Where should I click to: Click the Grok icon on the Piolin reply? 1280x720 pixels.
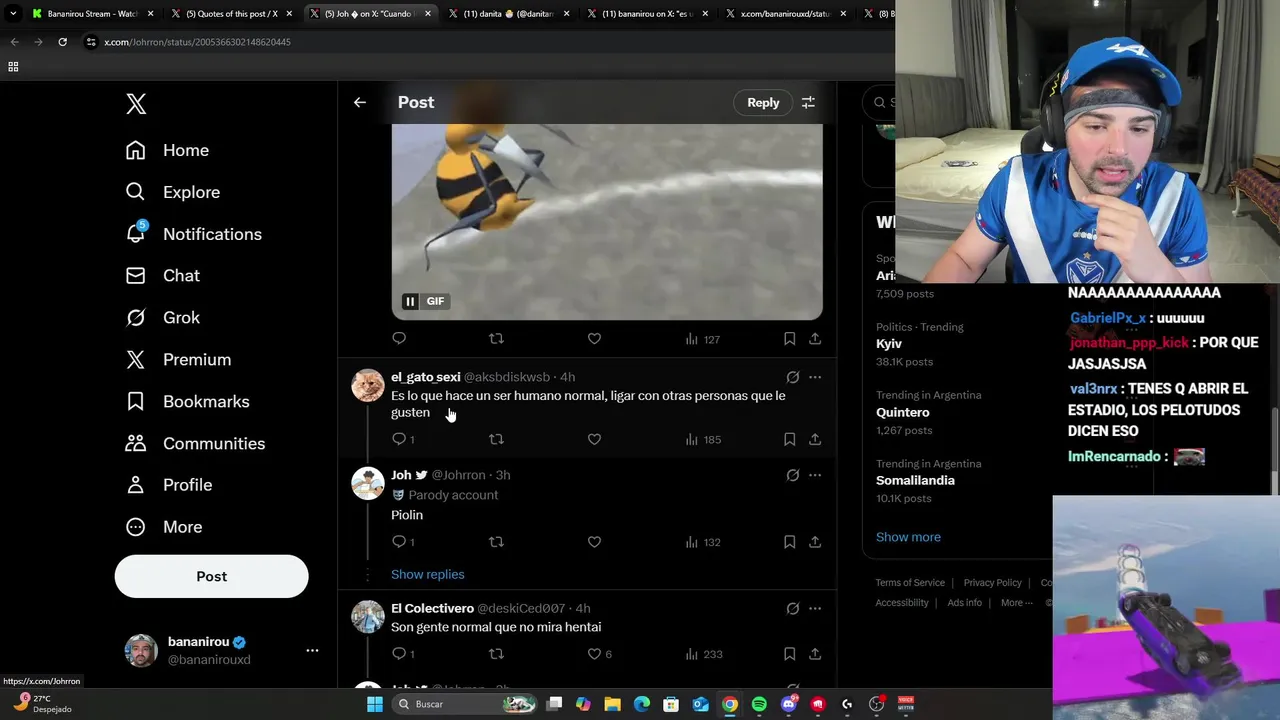point(792,475)
